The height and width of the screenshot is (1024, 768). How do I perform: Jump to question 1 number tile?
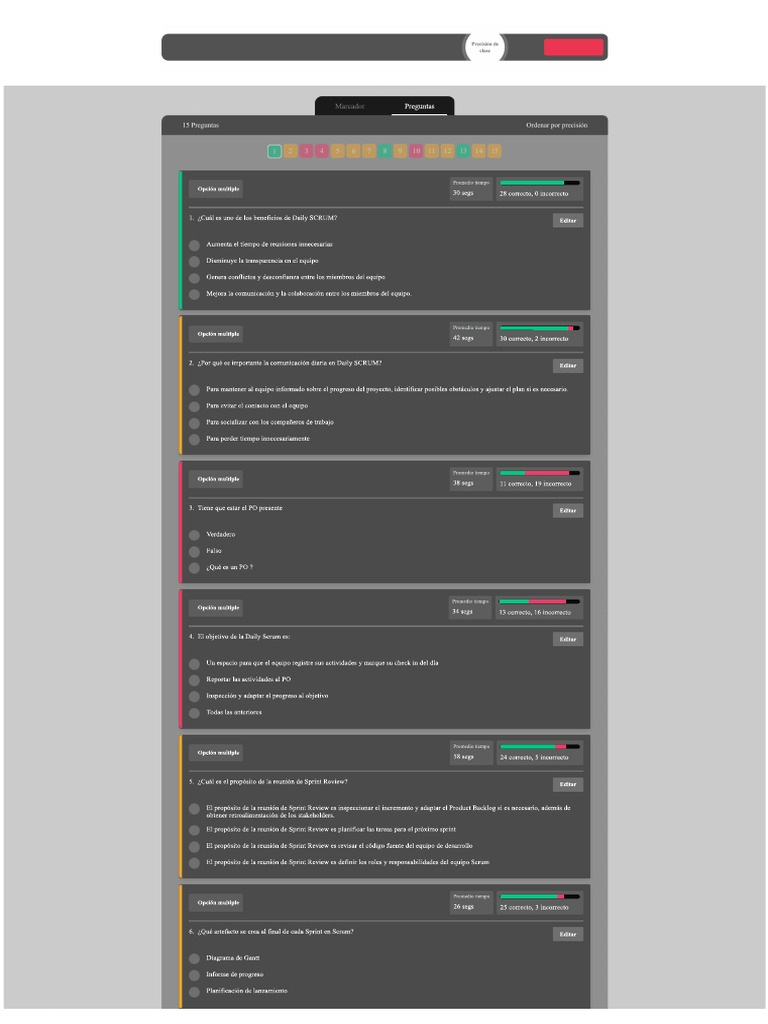[x=274, y=151]
